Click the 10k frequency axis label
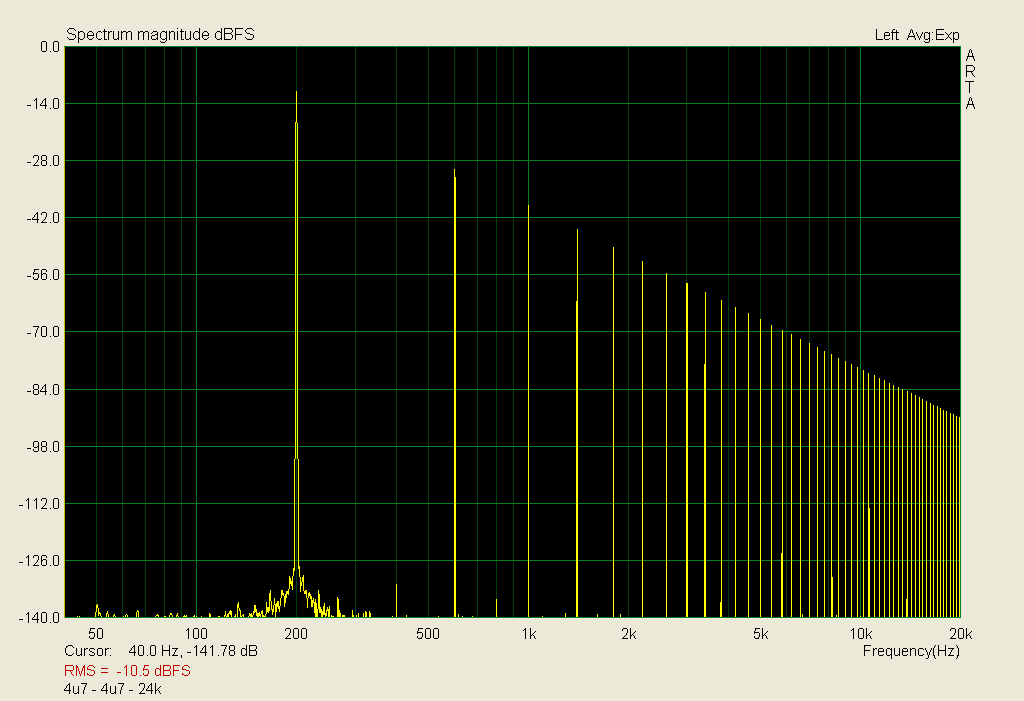 861,634
